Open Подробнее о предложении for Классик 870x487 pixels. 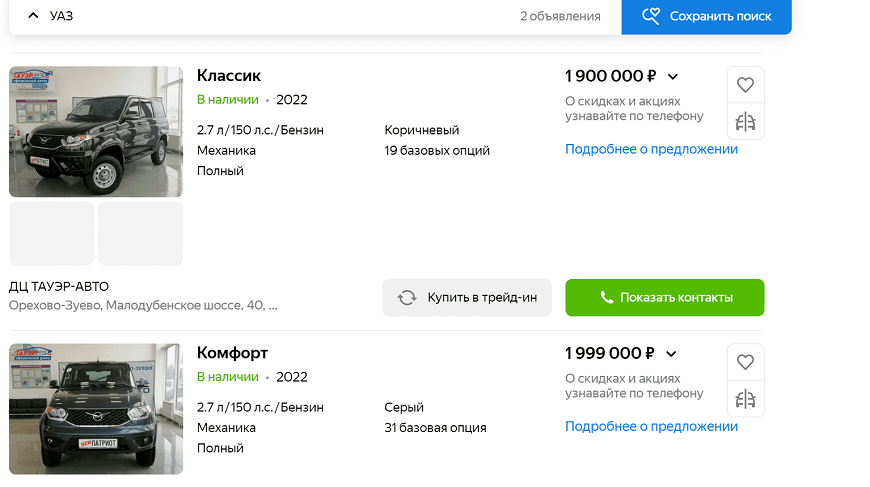click(651, 149)
